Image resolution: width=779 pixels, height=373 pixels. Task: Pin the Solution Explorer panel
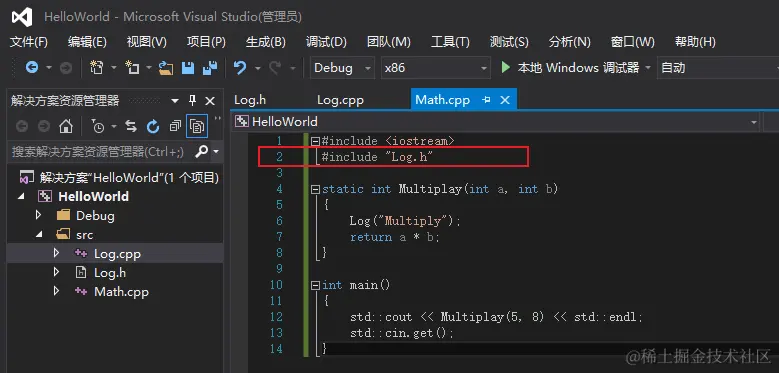pos(193,101)
